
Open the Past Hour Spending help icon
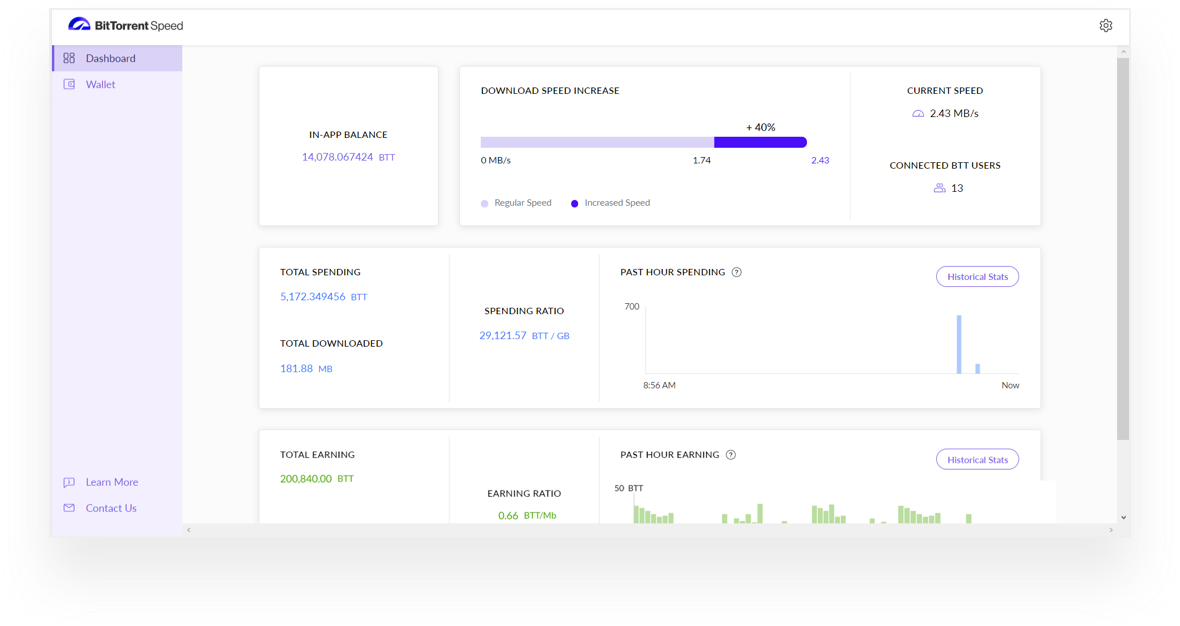coord(737,271)
